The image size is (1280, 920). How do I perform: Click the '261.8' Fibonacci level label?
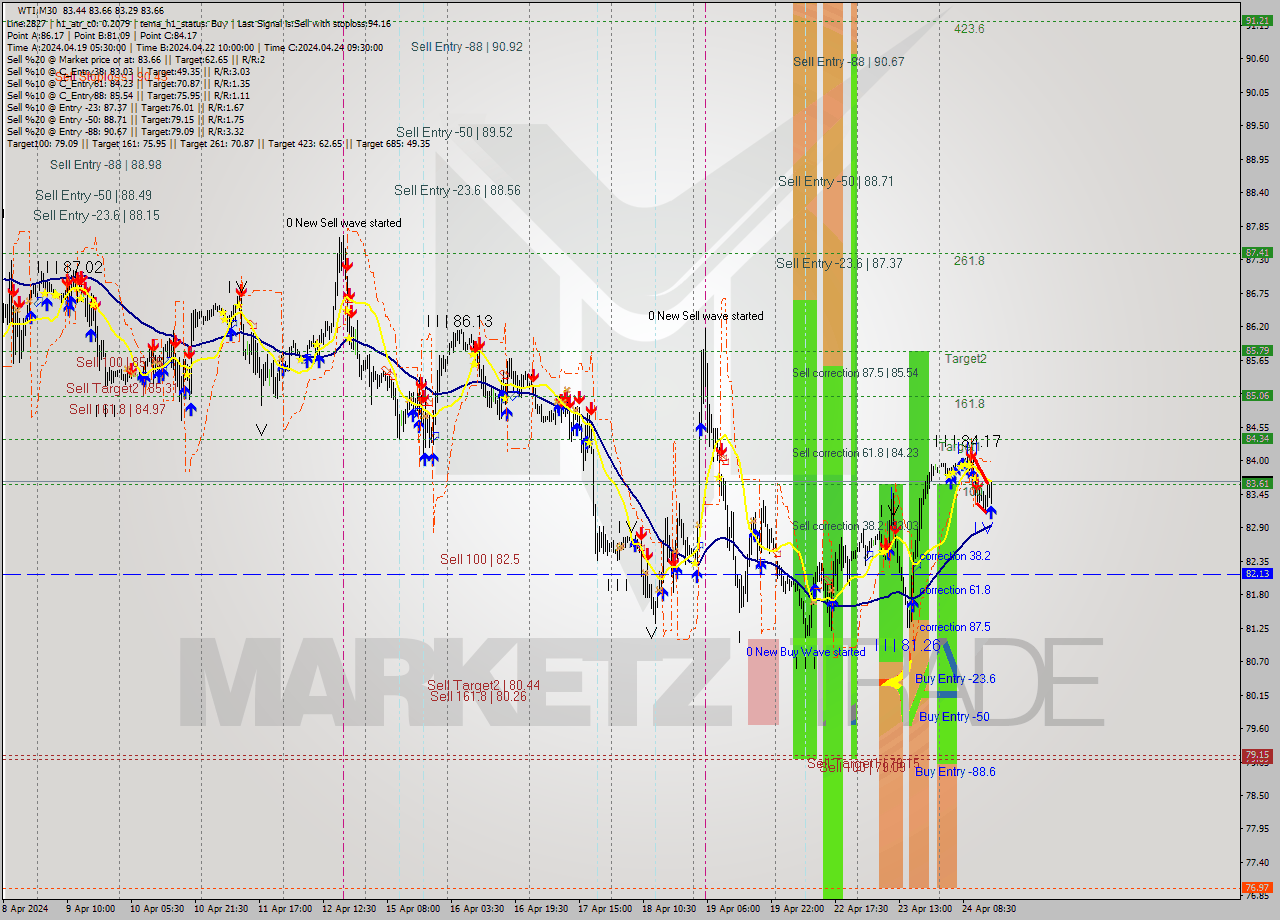click(969, 261)
